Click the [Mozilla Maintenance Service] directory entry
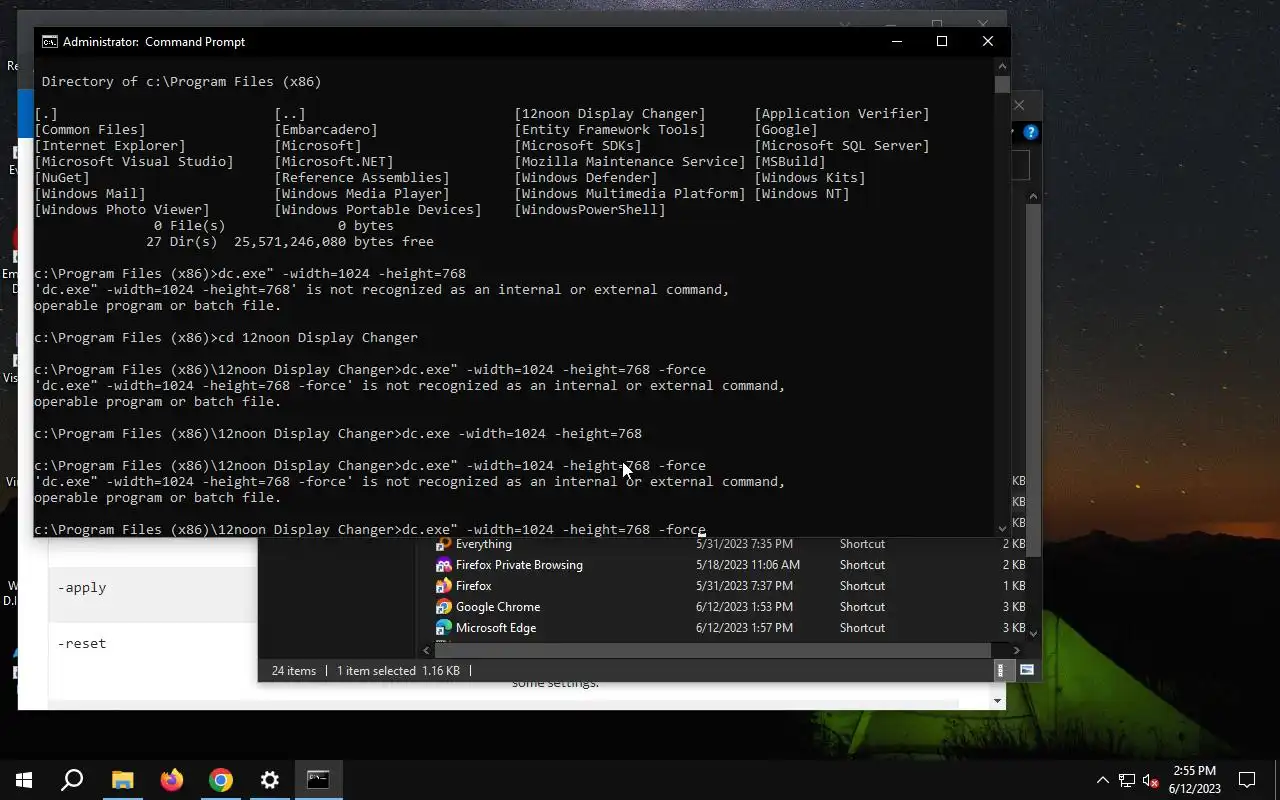Image resolution: width=1280 pixels, height=800 pixels. (x=630, y=162)
